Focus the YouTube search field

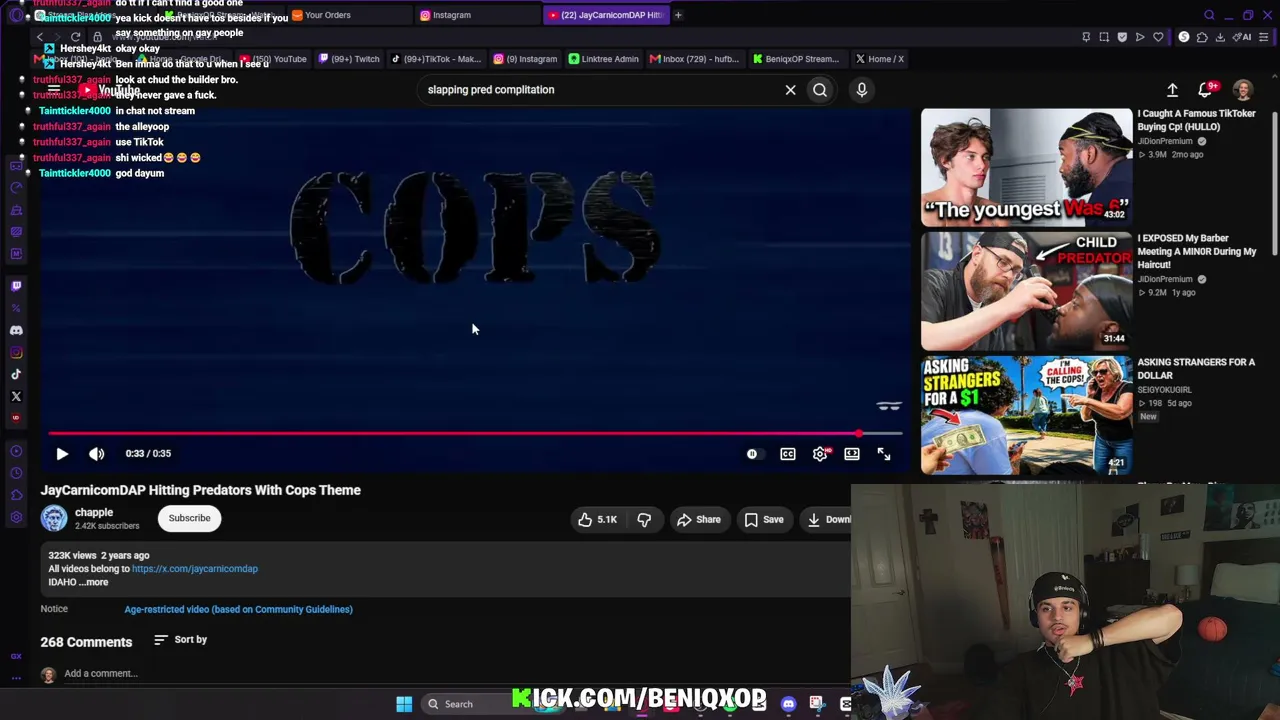point(600,90)
